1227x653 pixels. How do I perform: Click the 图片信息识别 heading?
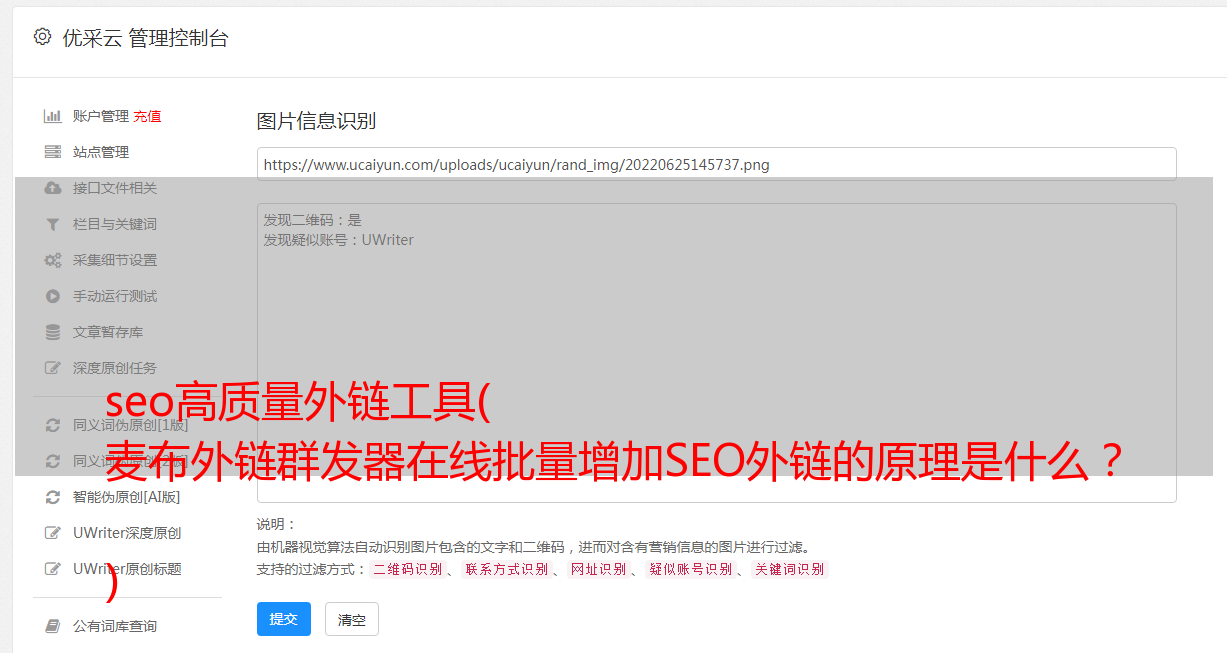(x=316, y=121)
